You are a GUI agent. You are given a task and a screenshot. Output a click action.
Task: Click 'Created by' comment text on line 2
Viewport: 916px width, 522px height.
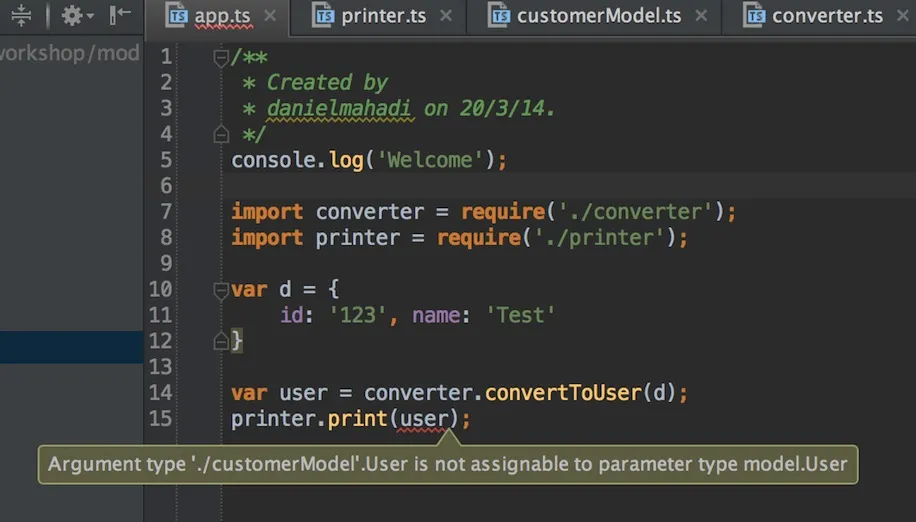pyautogui.click(x=327, y=82)
